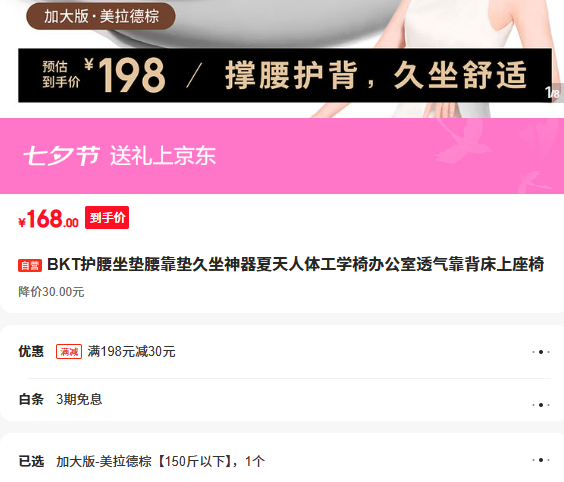
Task: Select the 满198元减30元 promotion
Action: (x=131, y=351)
